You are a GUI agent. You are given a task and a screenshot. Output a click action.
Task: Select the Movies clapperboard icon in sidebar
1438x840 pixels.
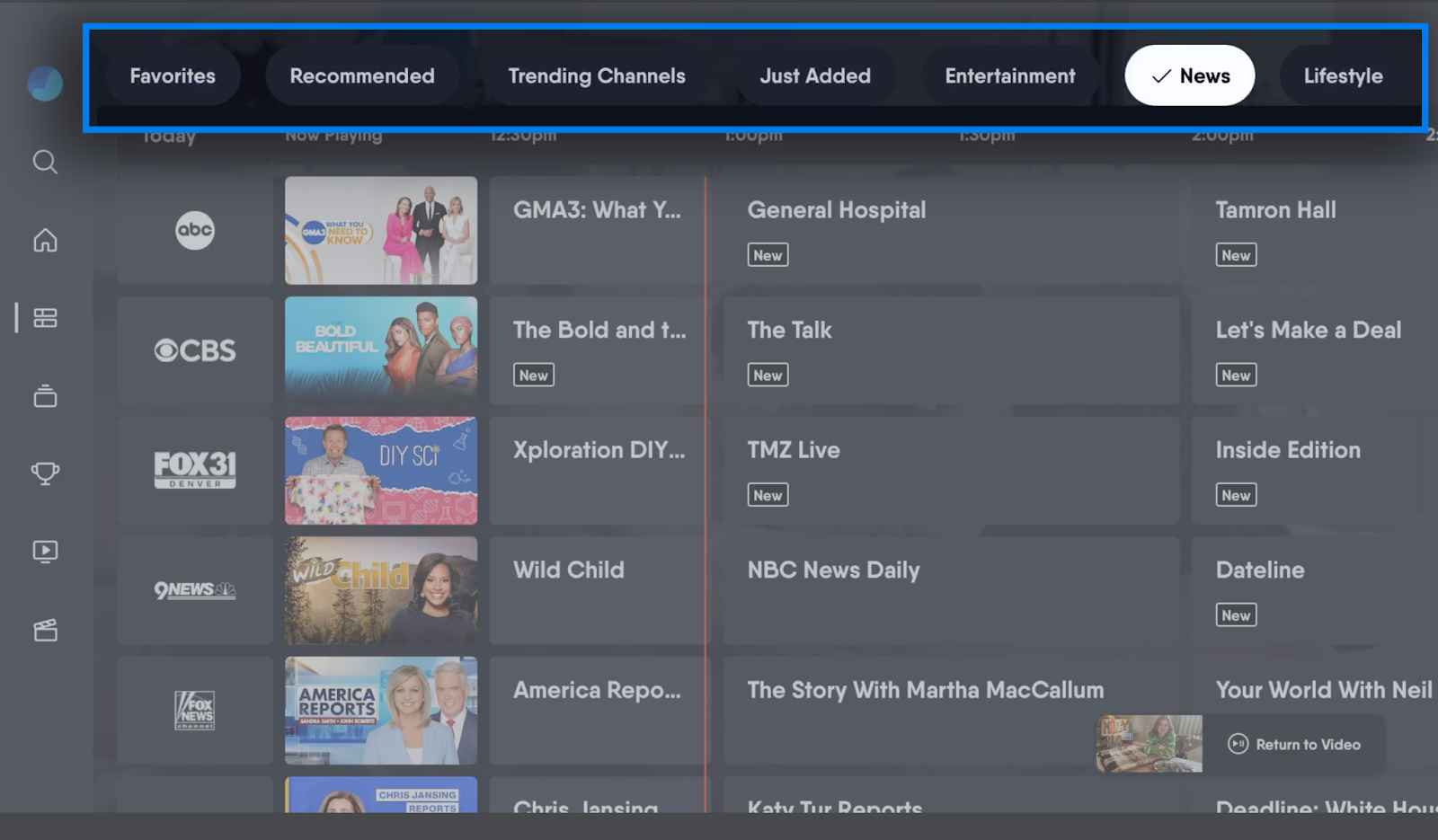coord(44,629)
